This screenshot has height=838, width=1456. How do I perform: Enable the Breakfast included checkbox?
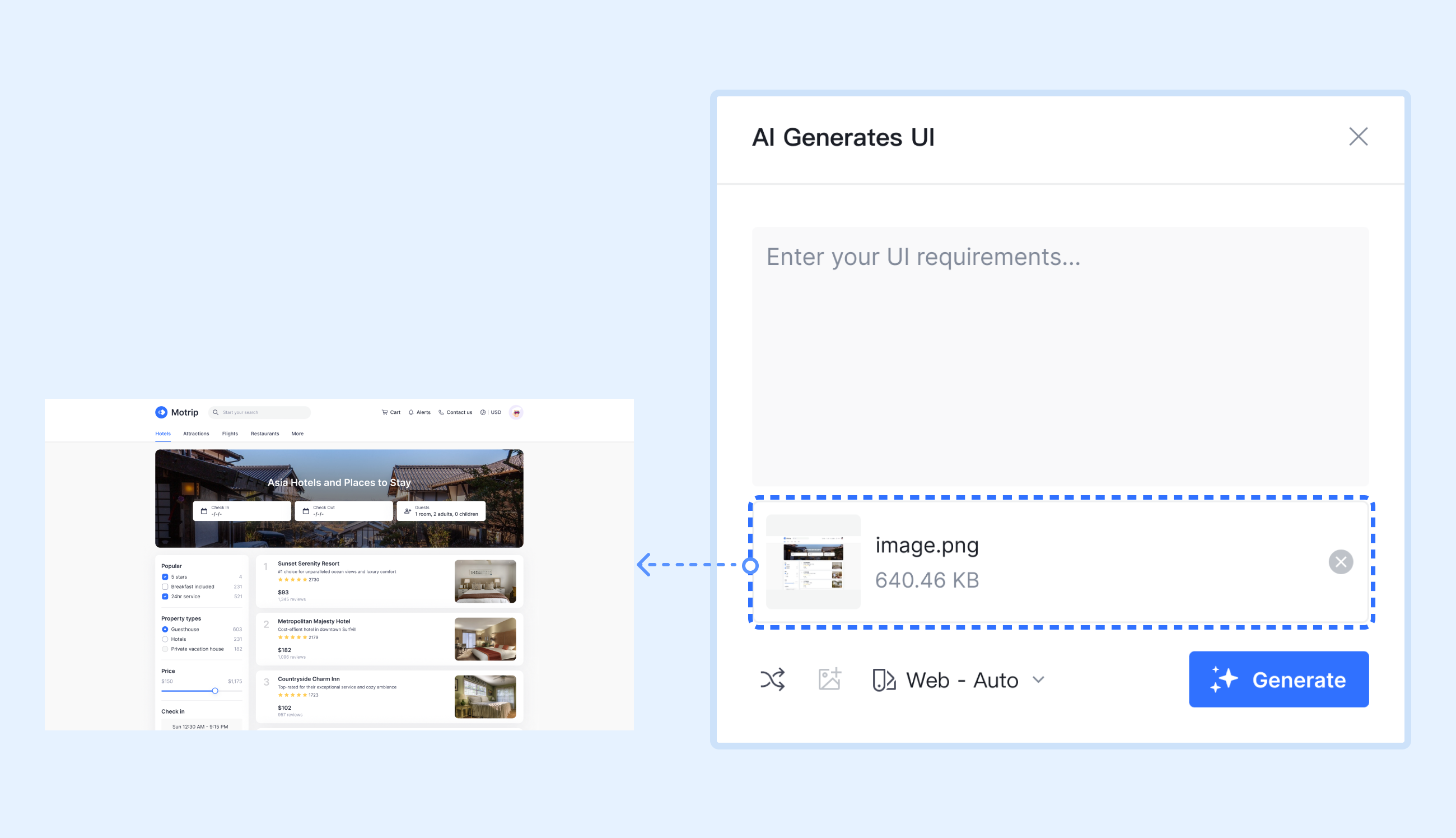[165, 586]
